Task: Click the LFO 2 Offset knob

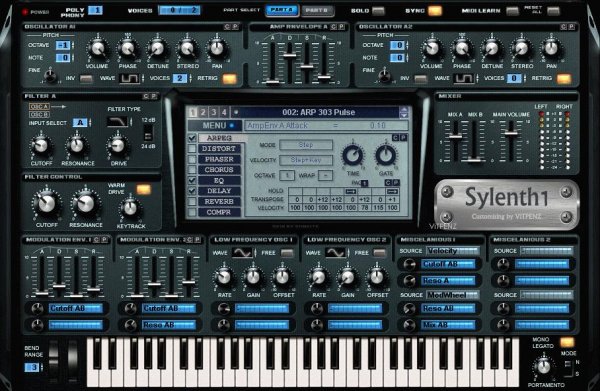Action: [377, 277]
